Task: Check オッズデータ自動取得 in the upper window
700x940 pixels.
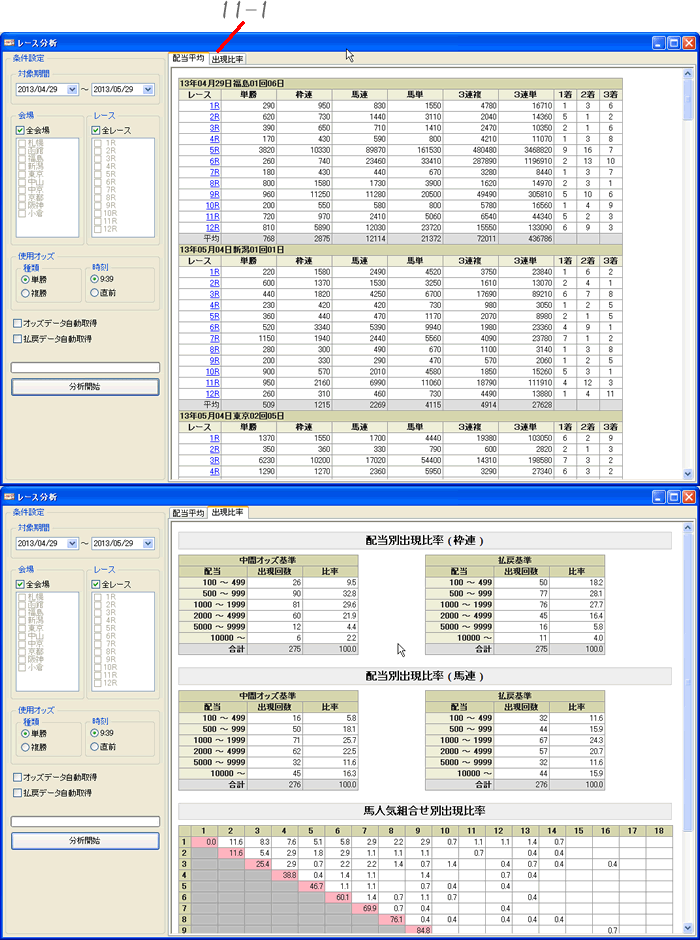Action: click(x=17, y=323)
